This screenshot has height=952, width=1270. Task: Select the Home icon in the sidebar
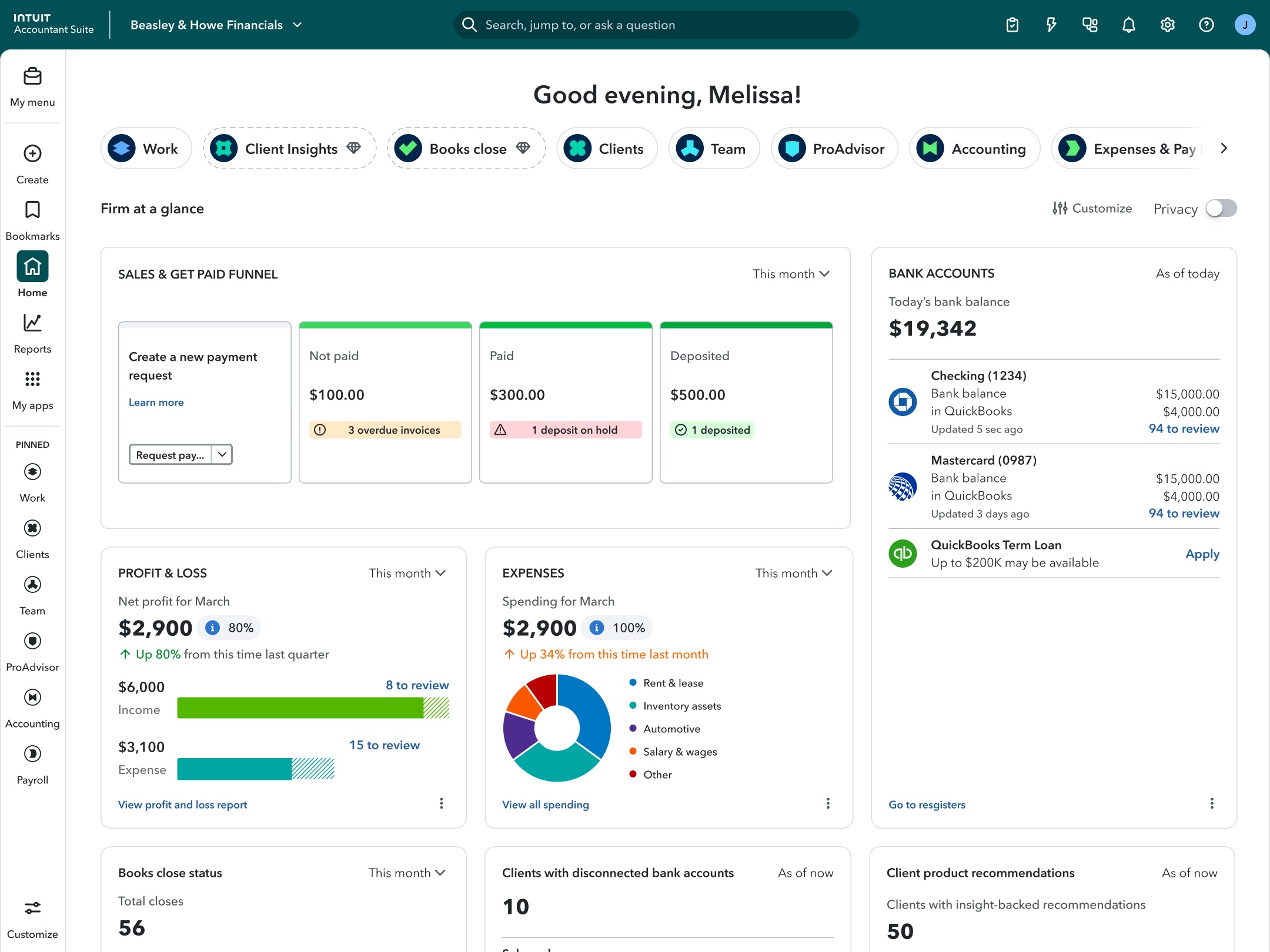[32, 266]
